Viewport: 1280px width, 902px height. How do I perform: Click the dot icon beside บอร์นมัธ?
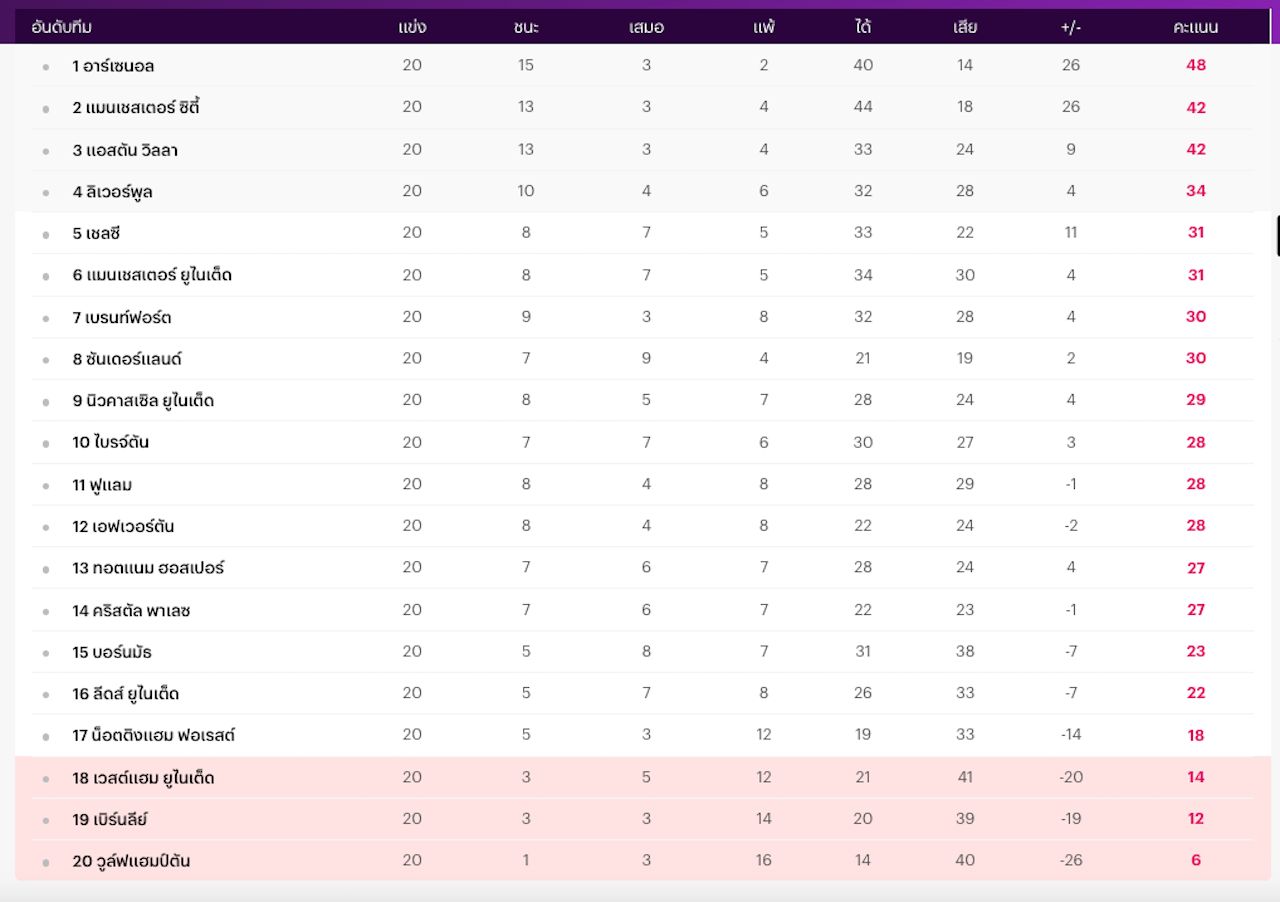pyautogui.click(x=46, y=654)
